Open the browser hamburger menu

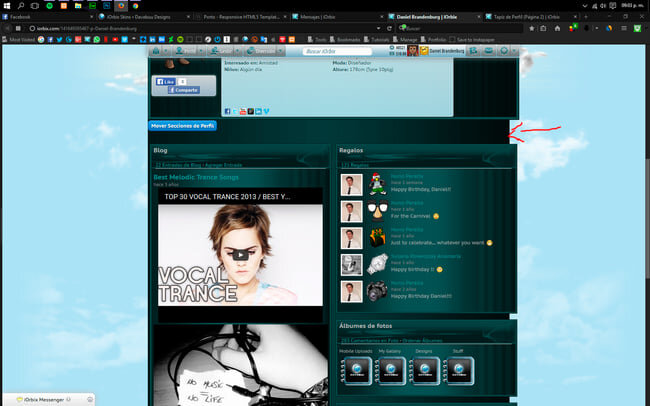click(623, 29)
